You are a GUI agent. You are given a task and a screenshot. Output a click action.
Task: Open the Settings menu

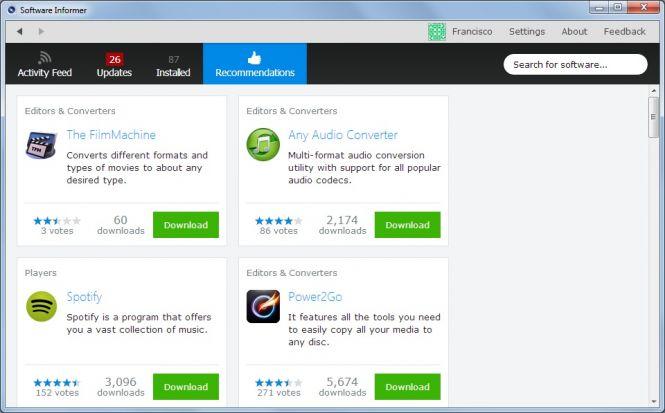click(527, 31)
